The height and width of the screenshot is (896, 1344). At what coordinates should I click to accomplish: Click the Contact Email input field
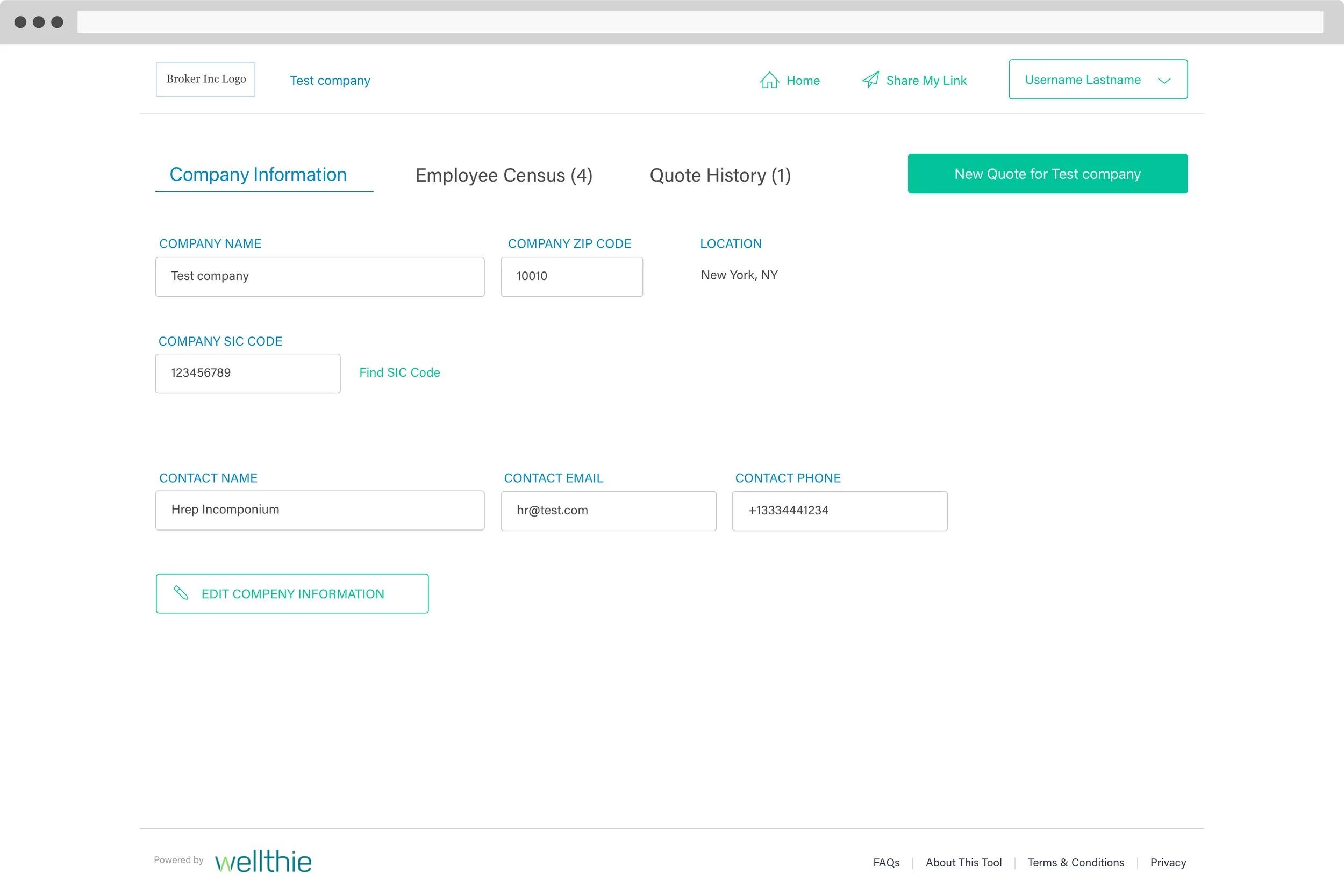608,511
